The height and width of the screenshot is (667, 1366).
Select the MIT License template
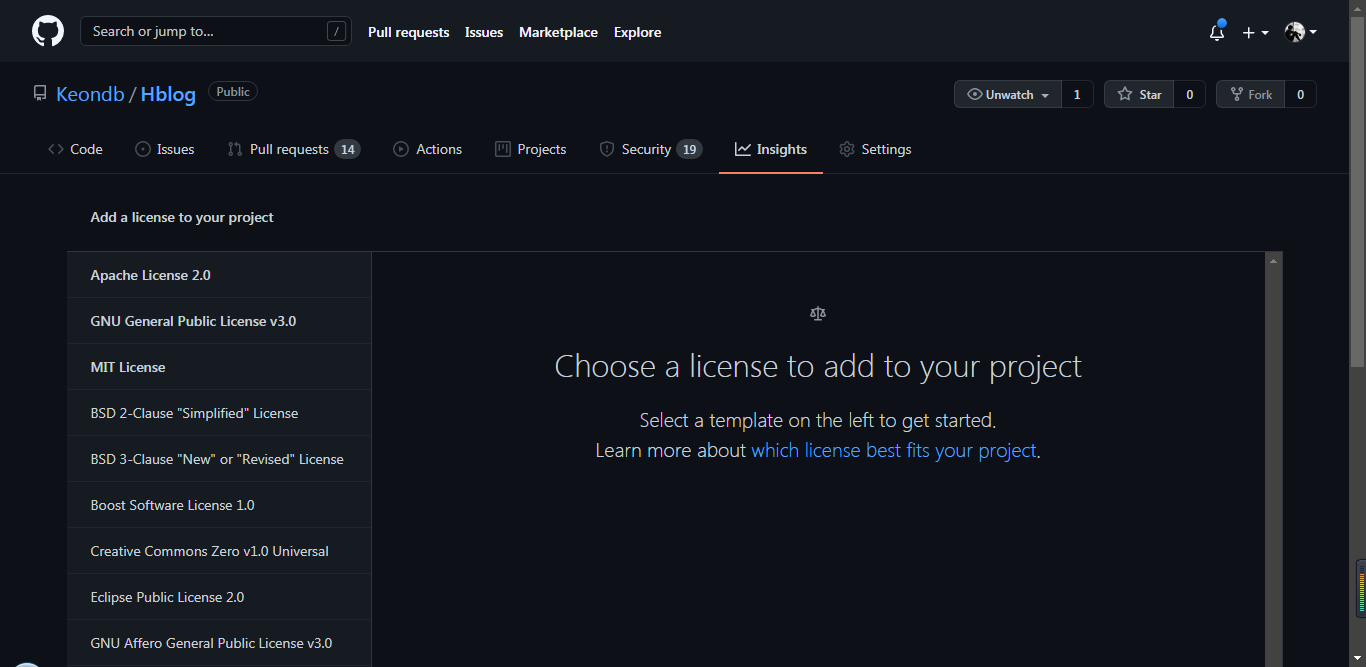[219, 367]
